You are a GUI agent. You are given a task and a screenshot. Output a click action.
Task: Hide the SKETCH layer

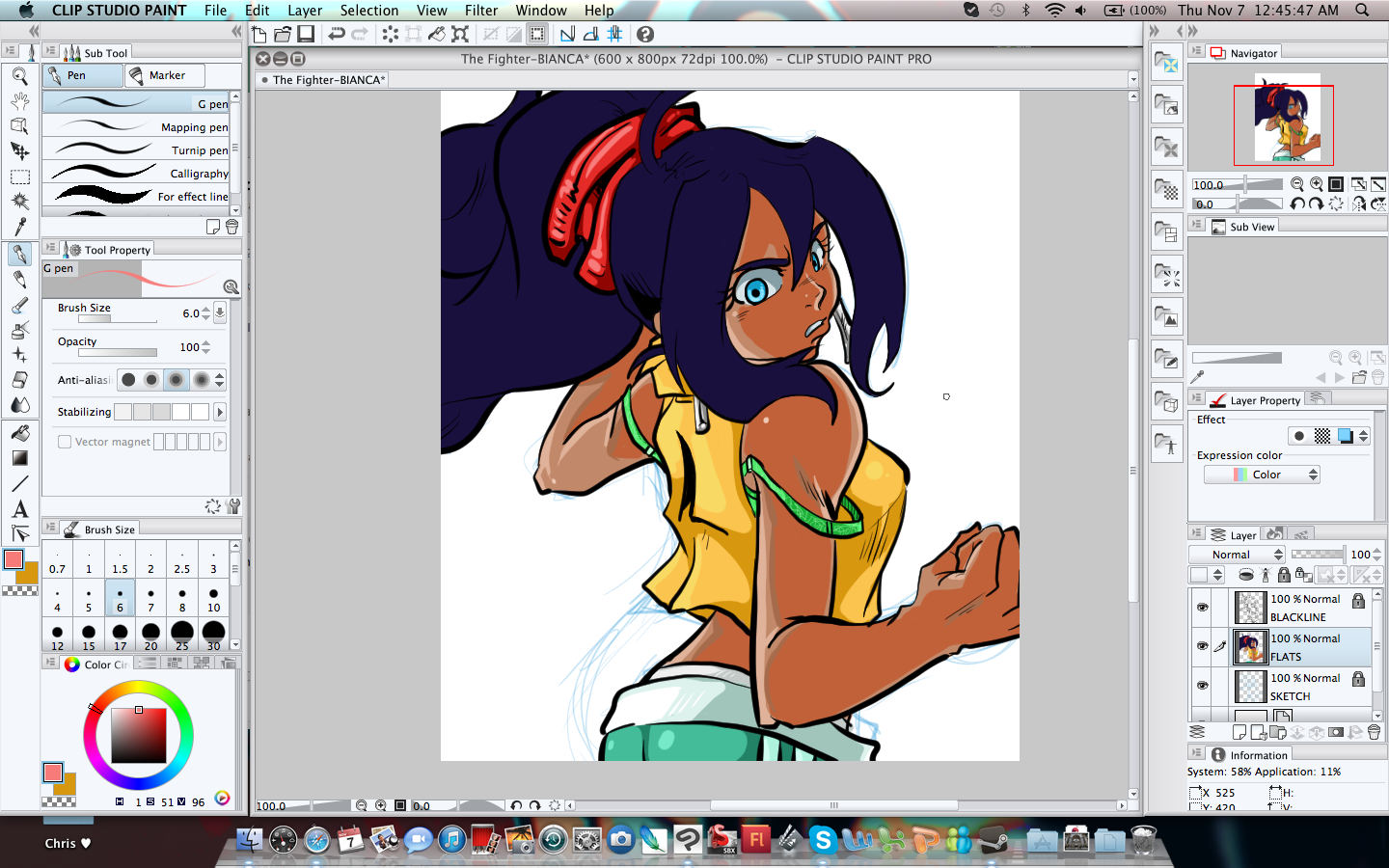pos(1202,686)
